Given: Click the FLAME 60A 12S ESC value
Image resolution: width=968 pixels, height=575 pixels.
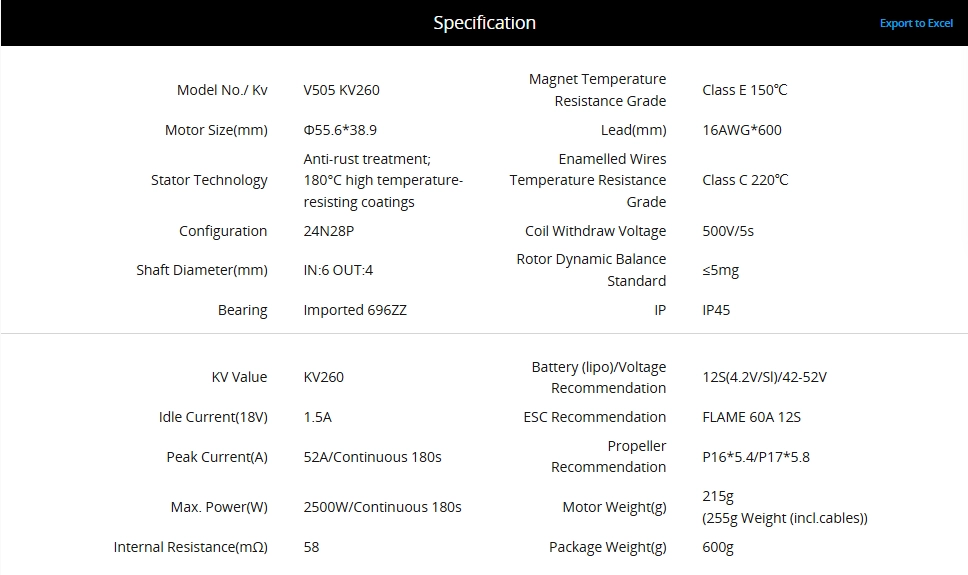Looking at the screenshot, I should click(751, 417).
